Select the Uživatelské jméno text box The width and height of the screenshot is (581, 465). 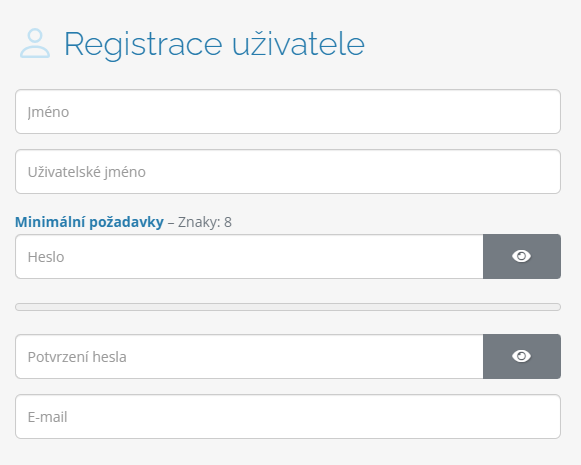[x=288, y=172]
